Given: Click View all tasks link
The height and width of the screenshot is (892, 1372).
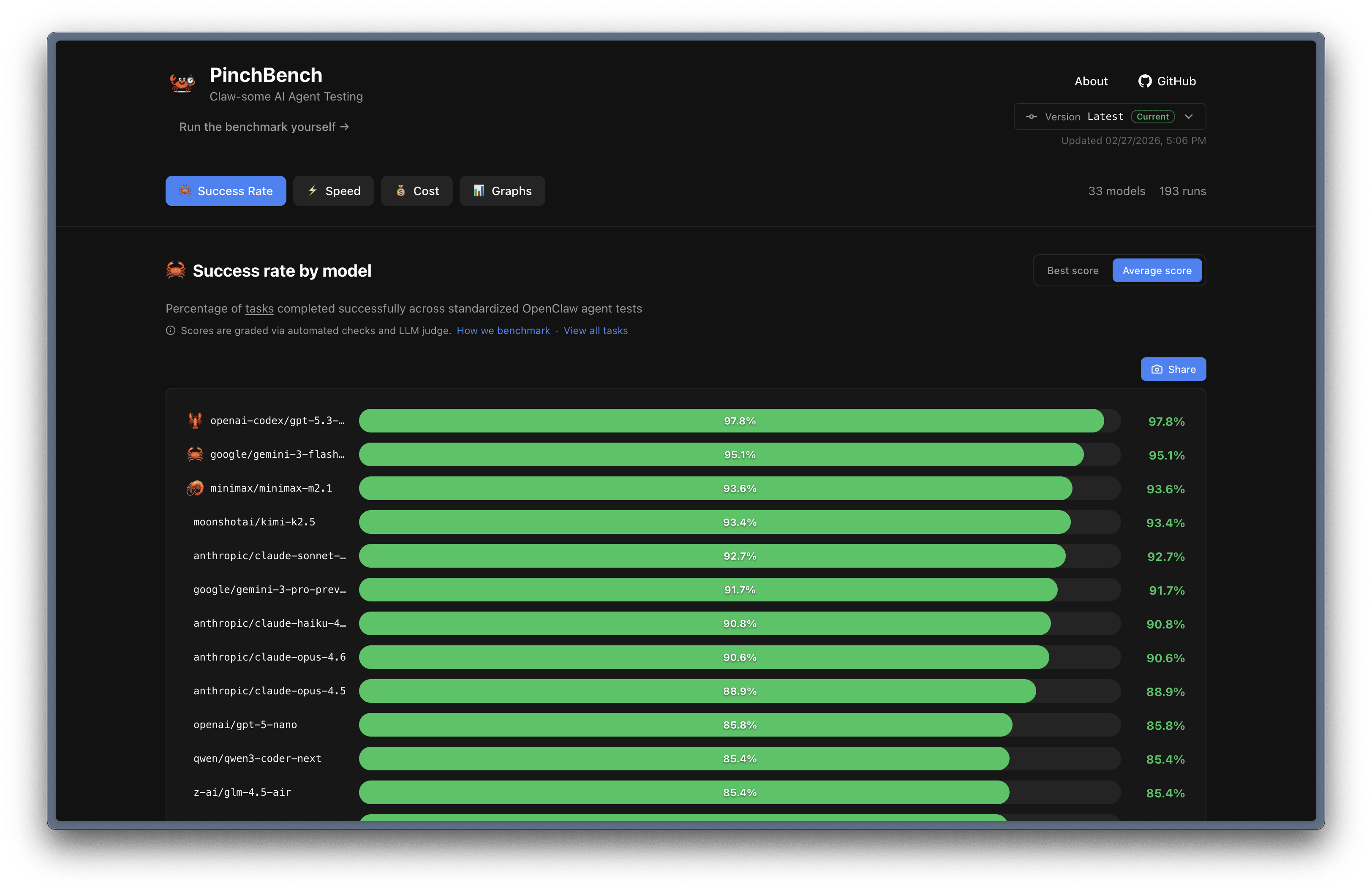Looking at the screenshot, I should point(596,331).
